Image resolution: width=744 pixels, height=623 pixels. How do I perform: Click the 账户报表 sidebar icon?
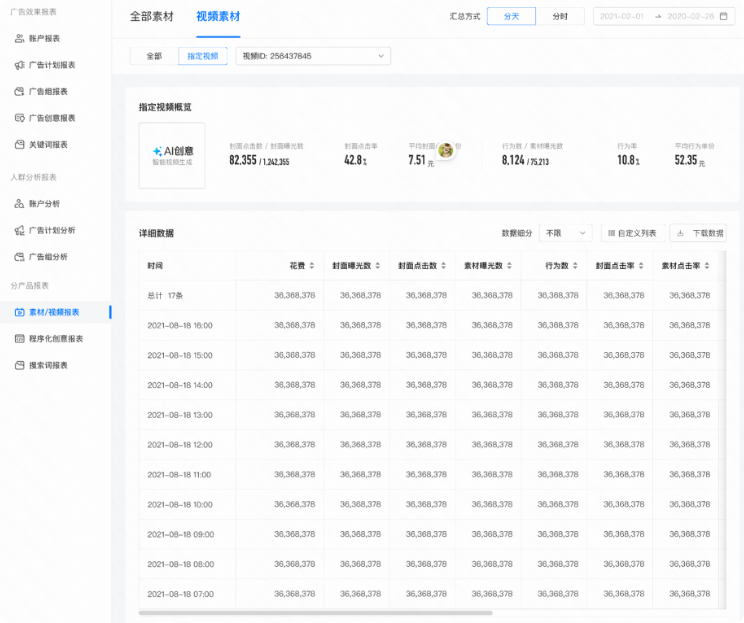point(19,38)
